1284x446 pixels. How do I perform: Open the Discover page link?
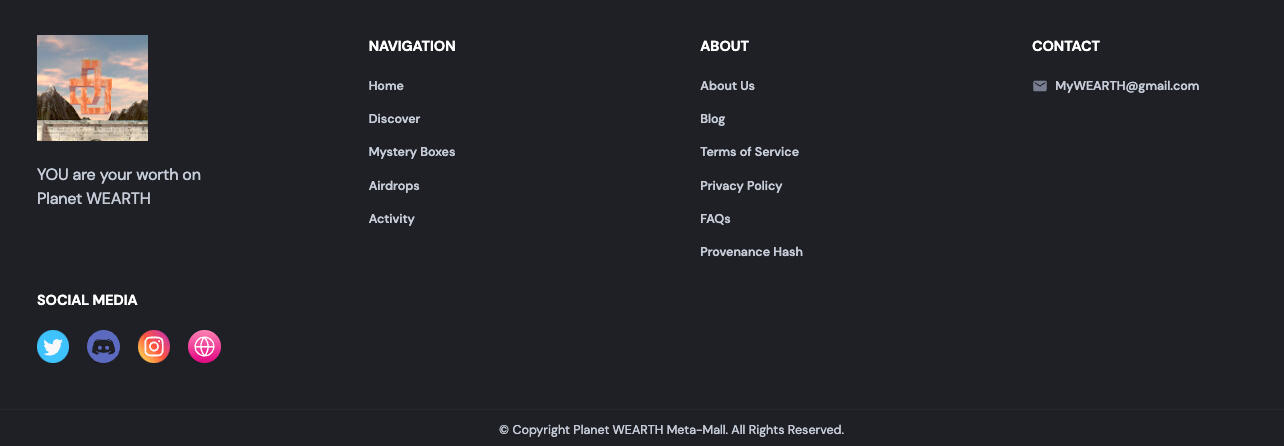tap(394, 119)
